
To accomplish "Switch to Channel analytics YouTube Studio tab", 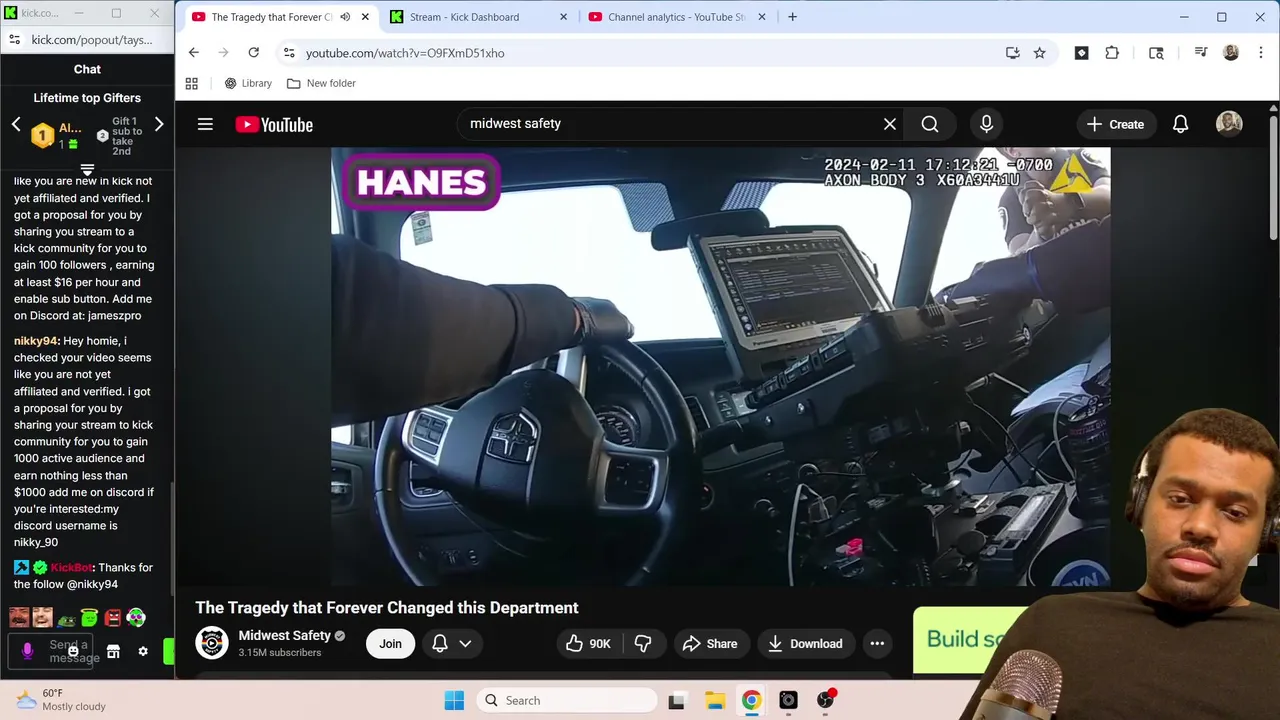I will coord(676,17).
